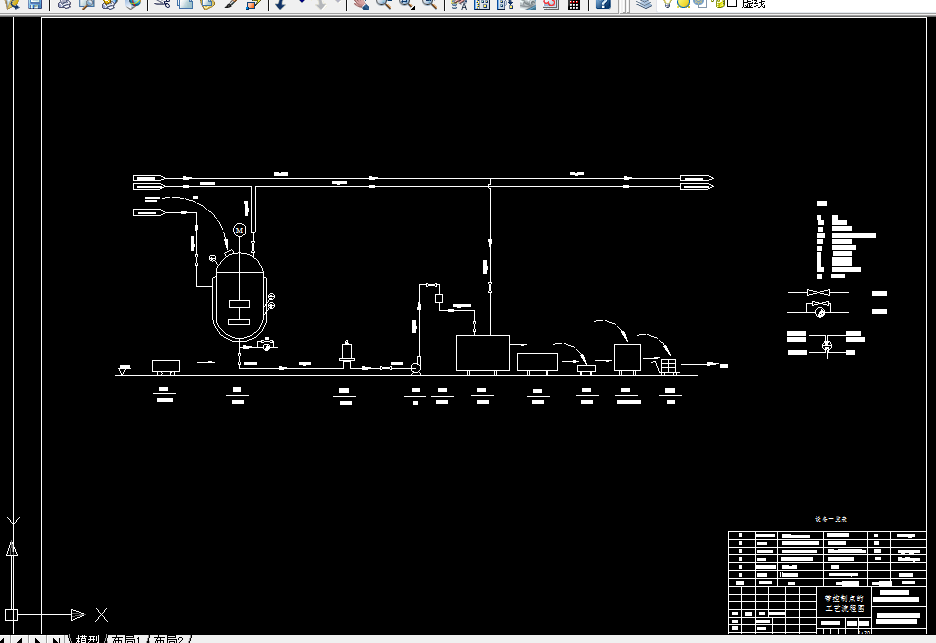Open the DesignCenter icon
Image resolution: width=936 pixels, height=643 pixels.
(482, 4)
